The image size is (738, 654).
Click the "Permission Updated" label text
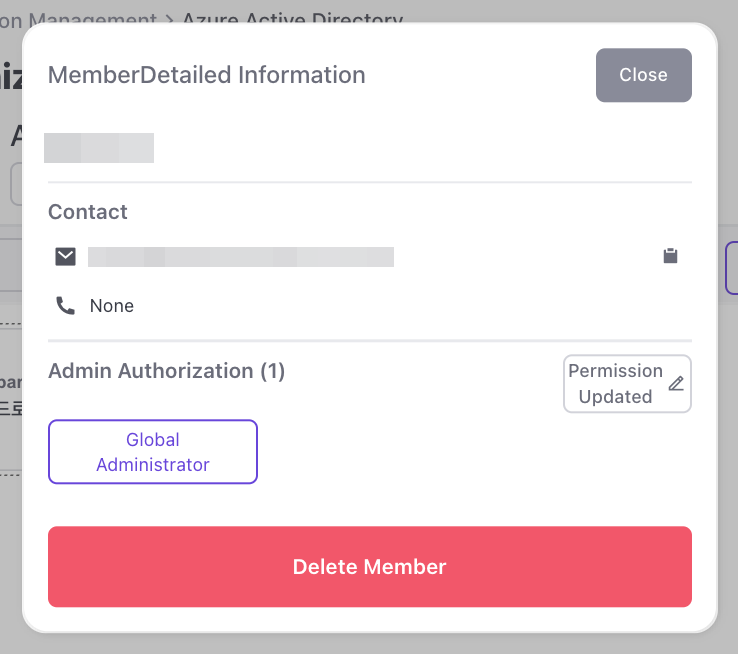[615, 384]
